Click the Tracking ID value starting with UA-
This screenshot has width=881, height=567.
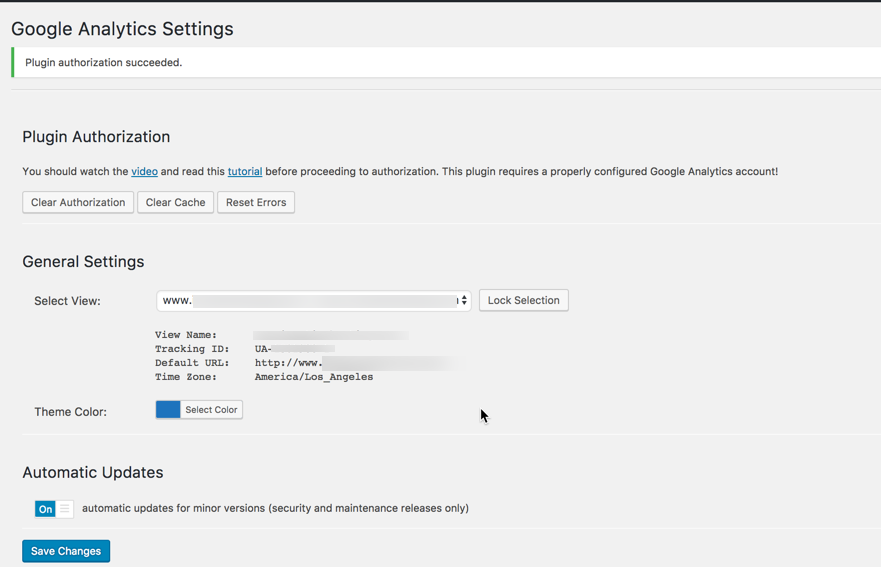(x=294, y=349)
